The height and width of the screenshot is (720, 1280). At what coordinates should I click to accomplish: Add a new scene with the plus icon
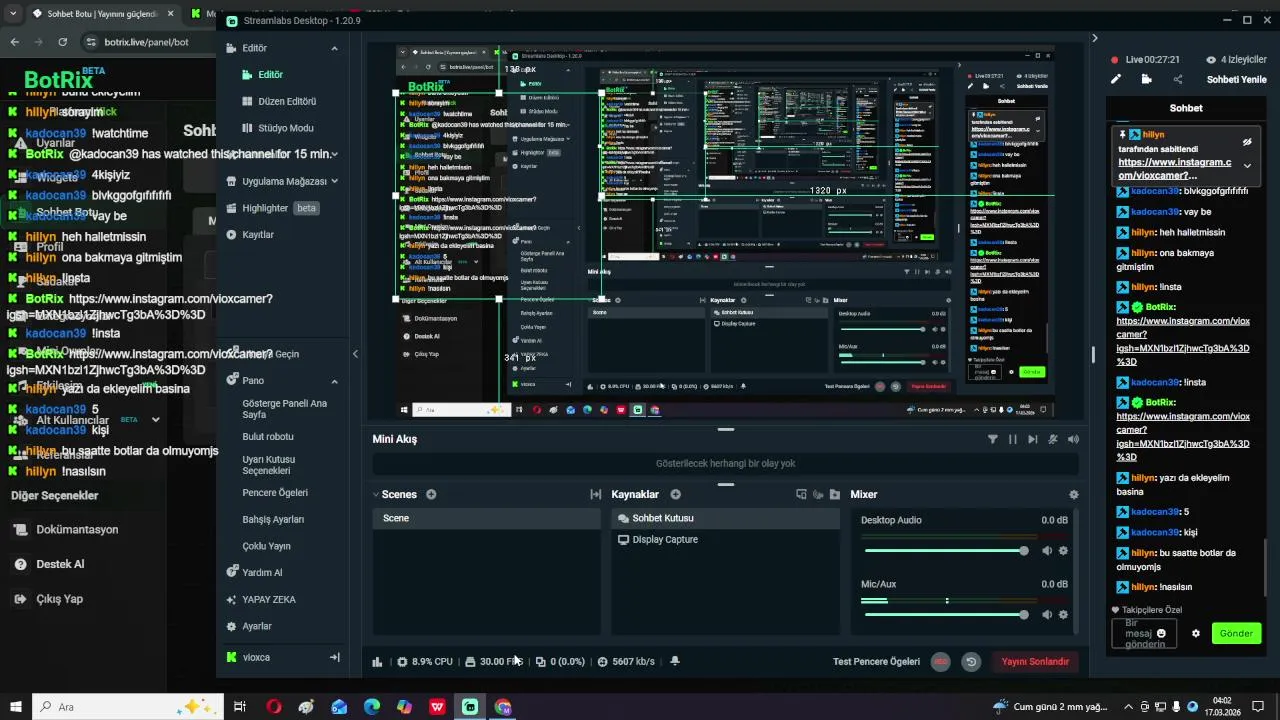[x=431, y=494]
